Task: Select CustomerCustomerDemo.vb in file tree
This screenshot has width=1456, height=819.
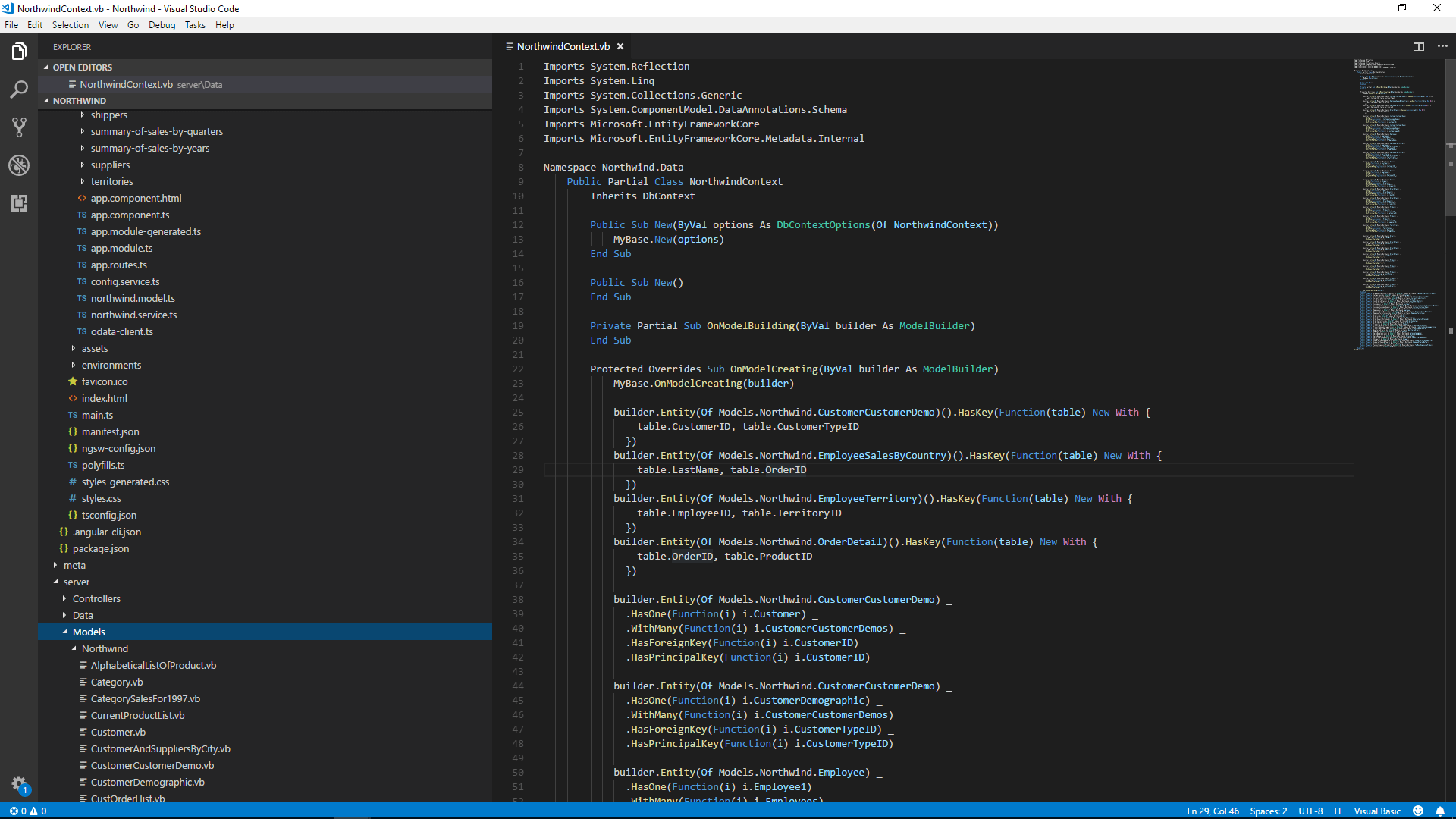Action: click(152, 765)
